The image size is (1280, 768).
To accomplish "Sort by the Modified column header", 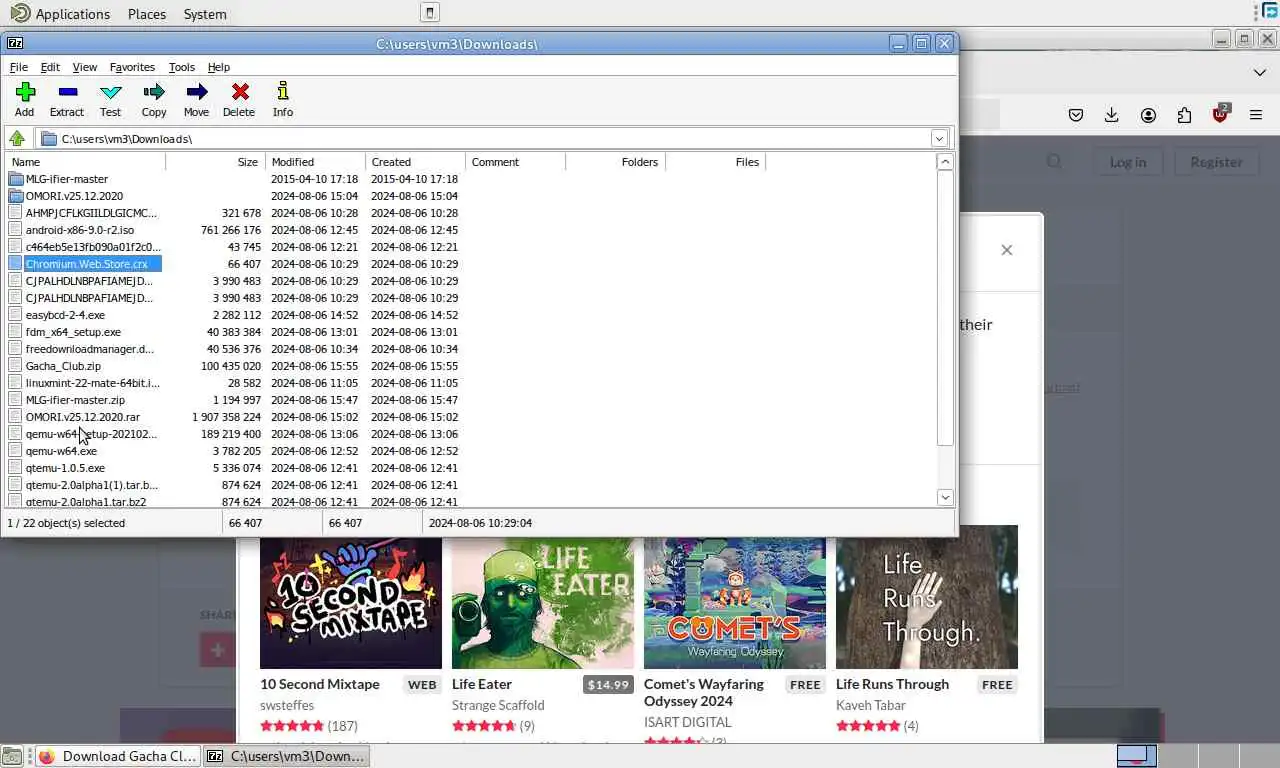I will pos(315,162).
